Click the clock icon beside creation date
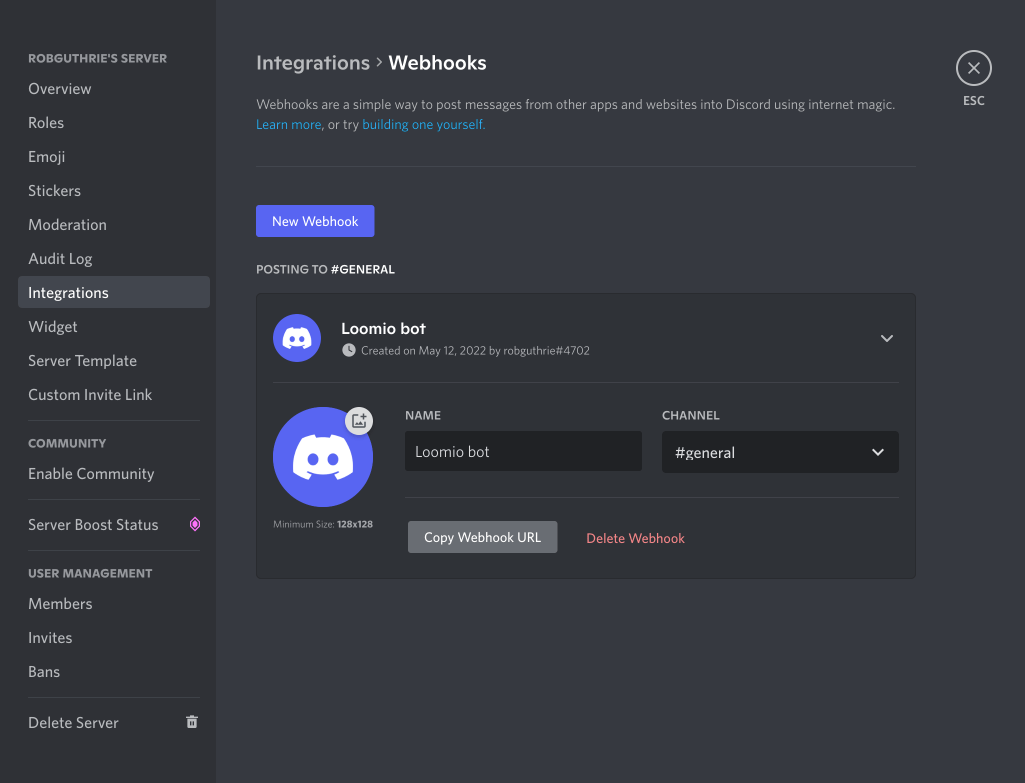The height and width of the screenshot is (783, 1025). tap(349, 350)
